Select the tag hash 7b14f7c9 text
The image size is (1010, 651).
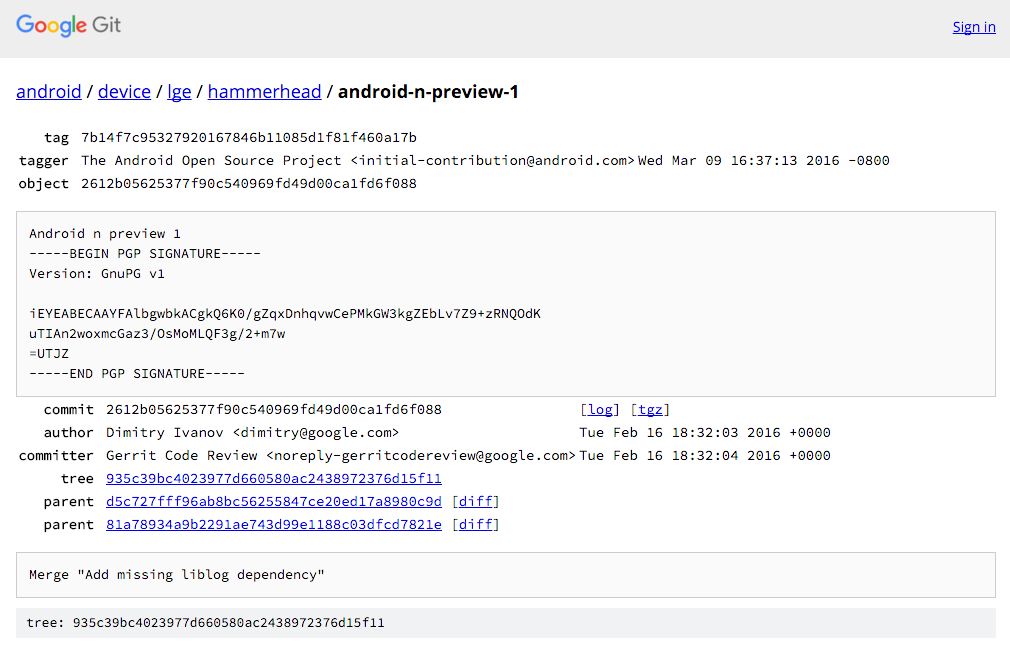tap(249, 138)
